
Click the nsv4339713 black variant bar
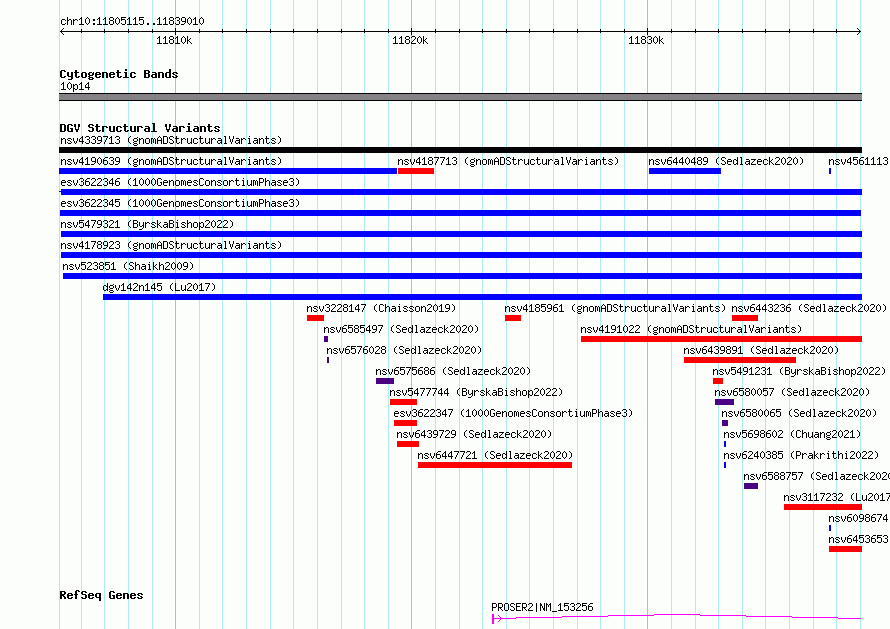coord(460,150)
